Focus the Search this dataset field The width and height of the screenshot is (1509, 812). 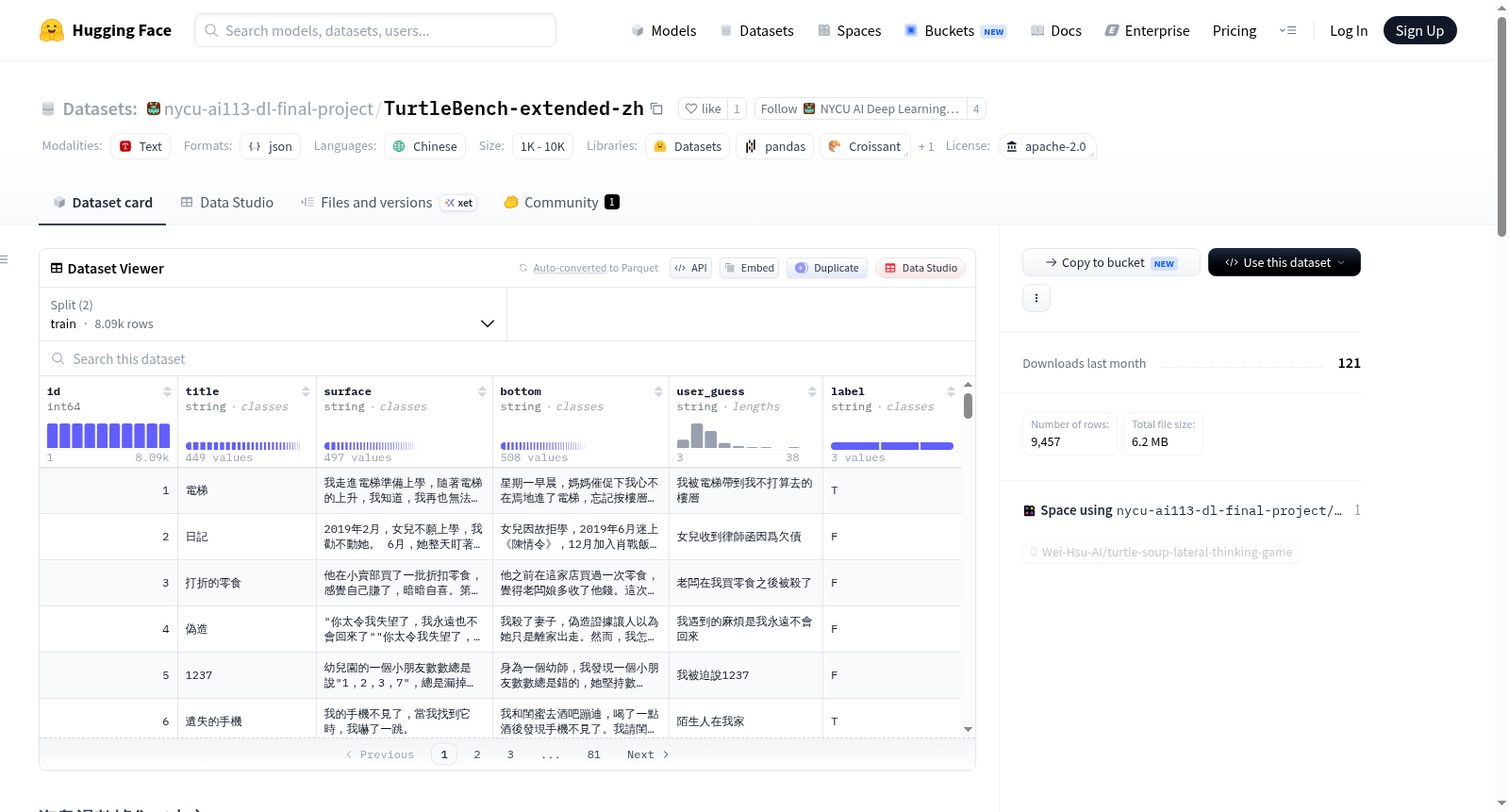(507, 358)
